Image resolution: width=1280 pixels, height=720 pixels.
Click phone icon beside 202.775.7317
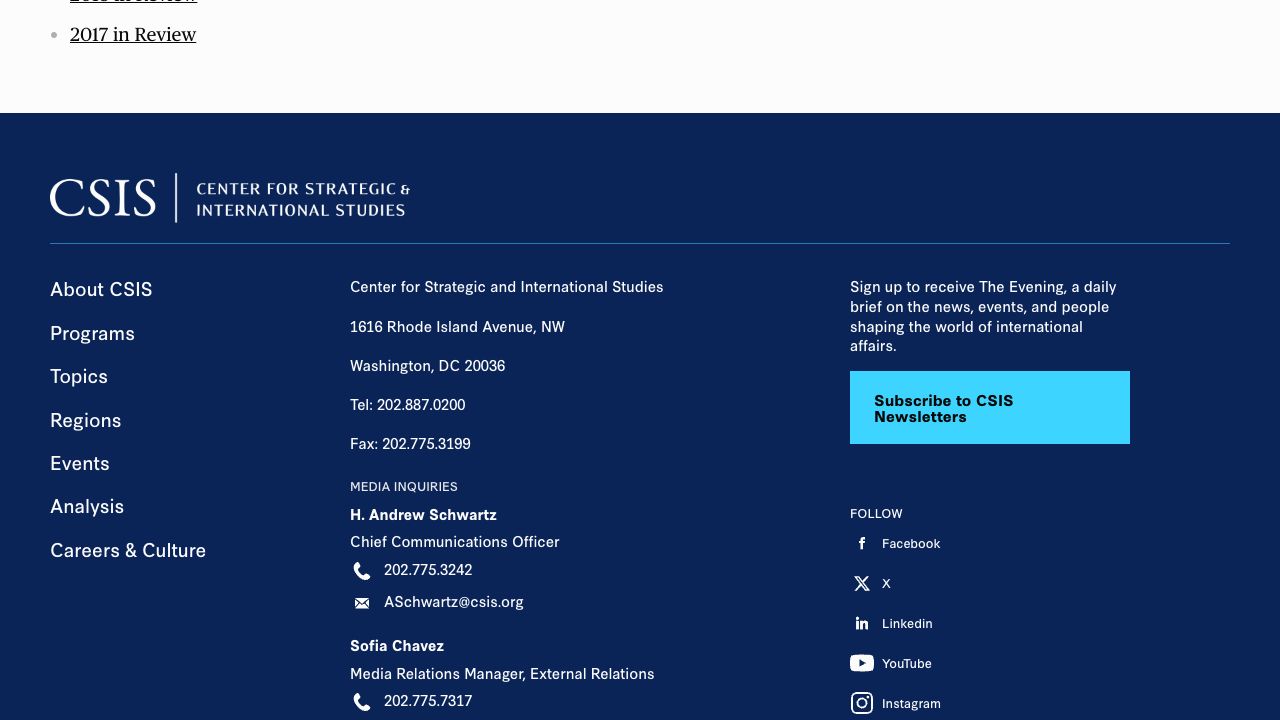(x=362, y=702)
